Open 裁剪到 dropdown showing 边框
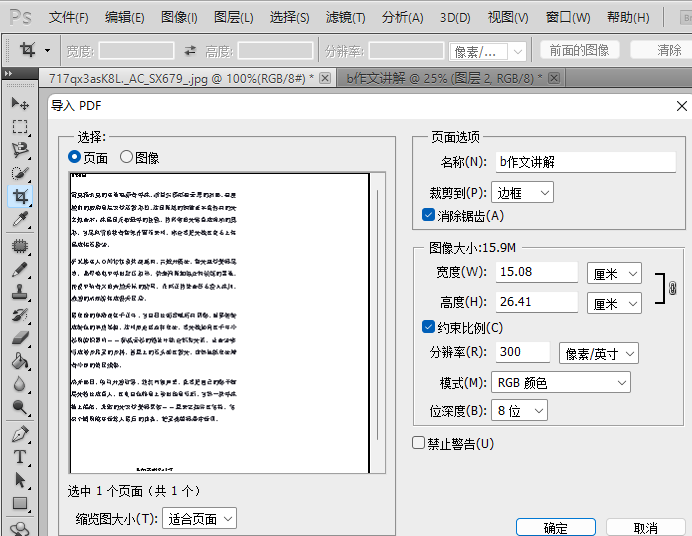 [x=523, y=192]
